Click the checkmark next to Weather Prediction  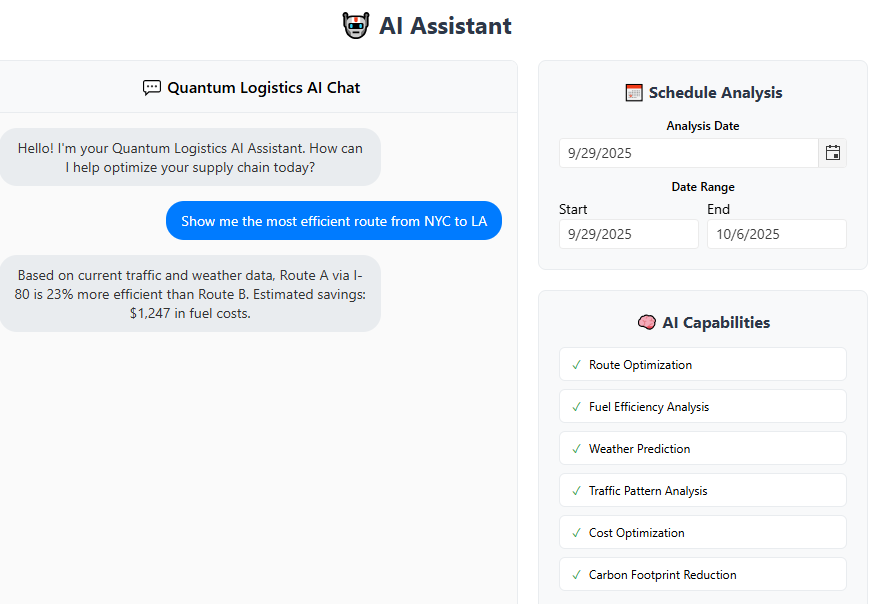tap(576, 449)
